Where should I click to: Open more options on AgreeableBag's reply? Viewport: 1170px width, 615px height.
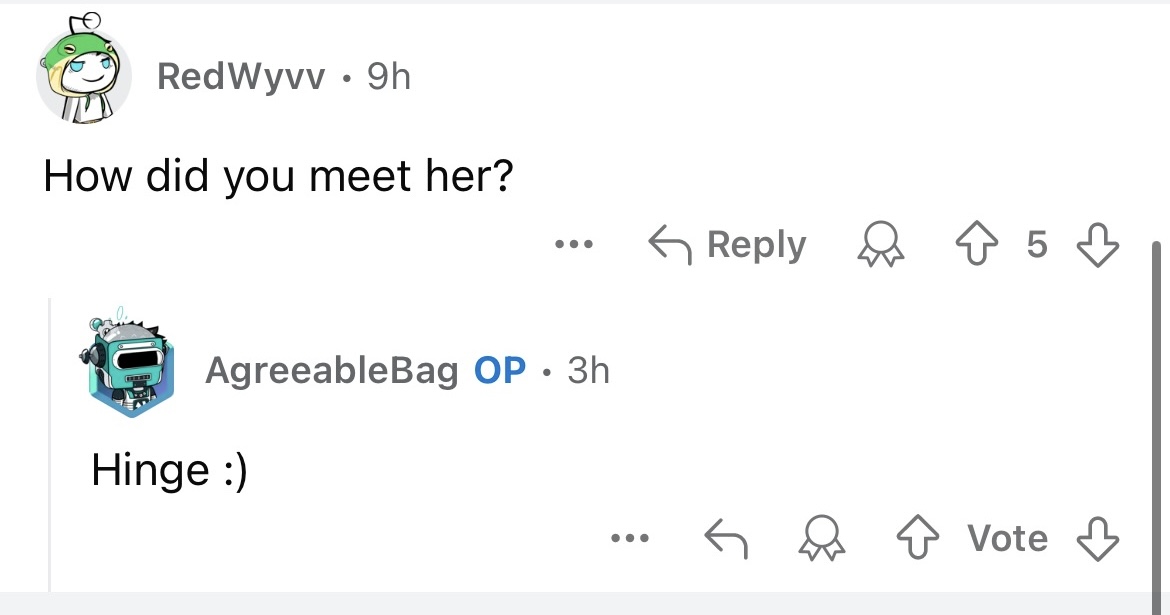(x=632, y=538)
